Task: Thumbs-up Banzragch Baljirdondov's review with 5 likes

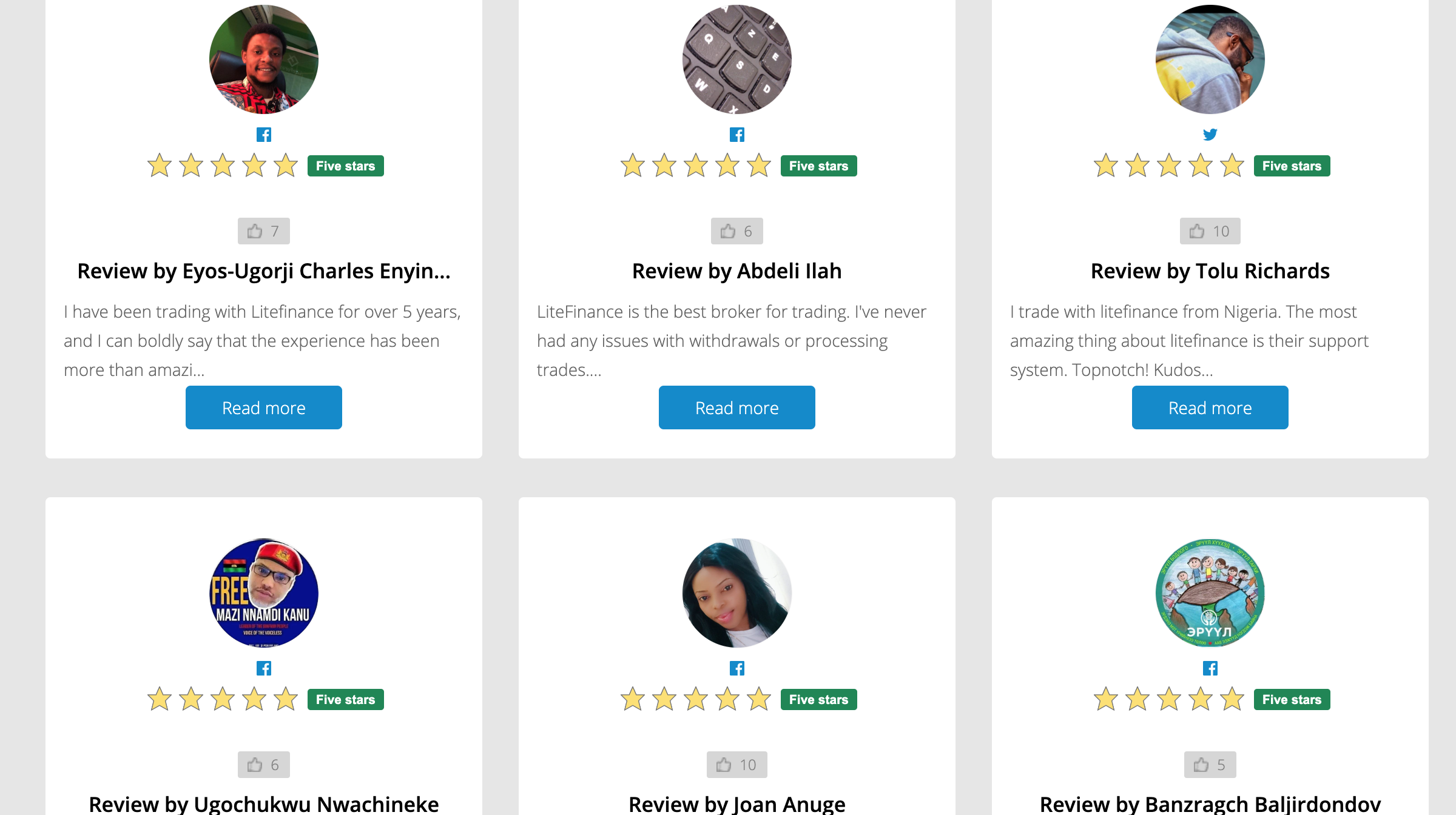Action: pyautogui.click(x=1210, y=765)
